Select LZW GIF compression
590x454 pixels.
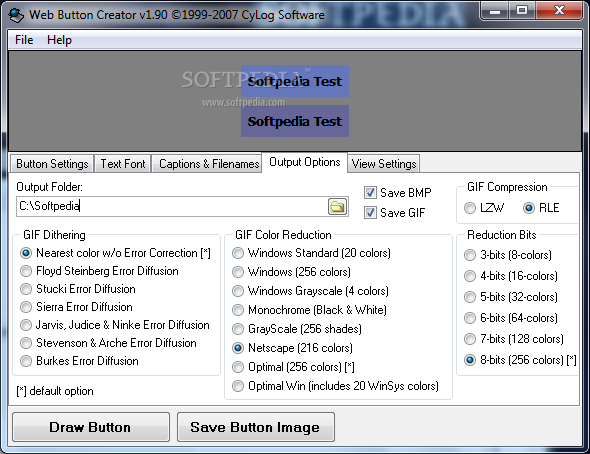(484, 208)
